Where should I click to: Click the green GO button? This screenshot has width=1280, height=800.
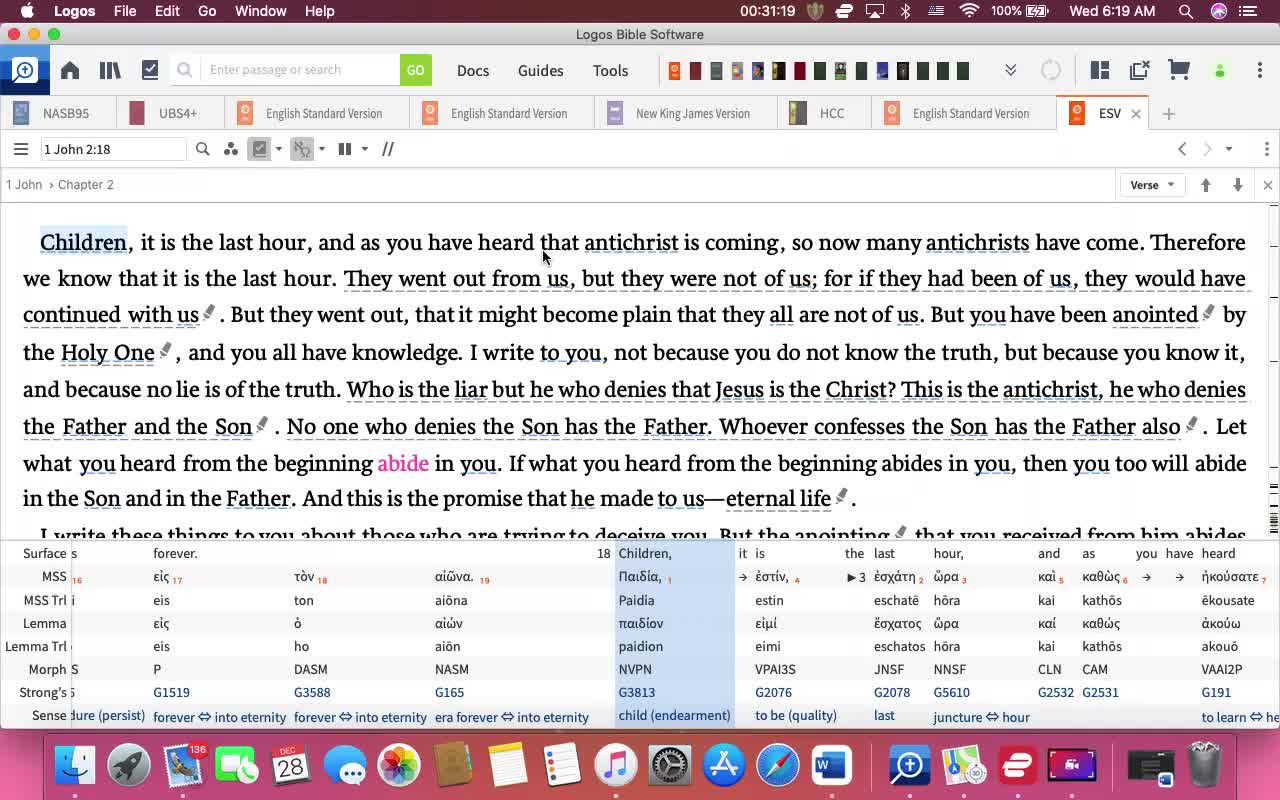415,70
